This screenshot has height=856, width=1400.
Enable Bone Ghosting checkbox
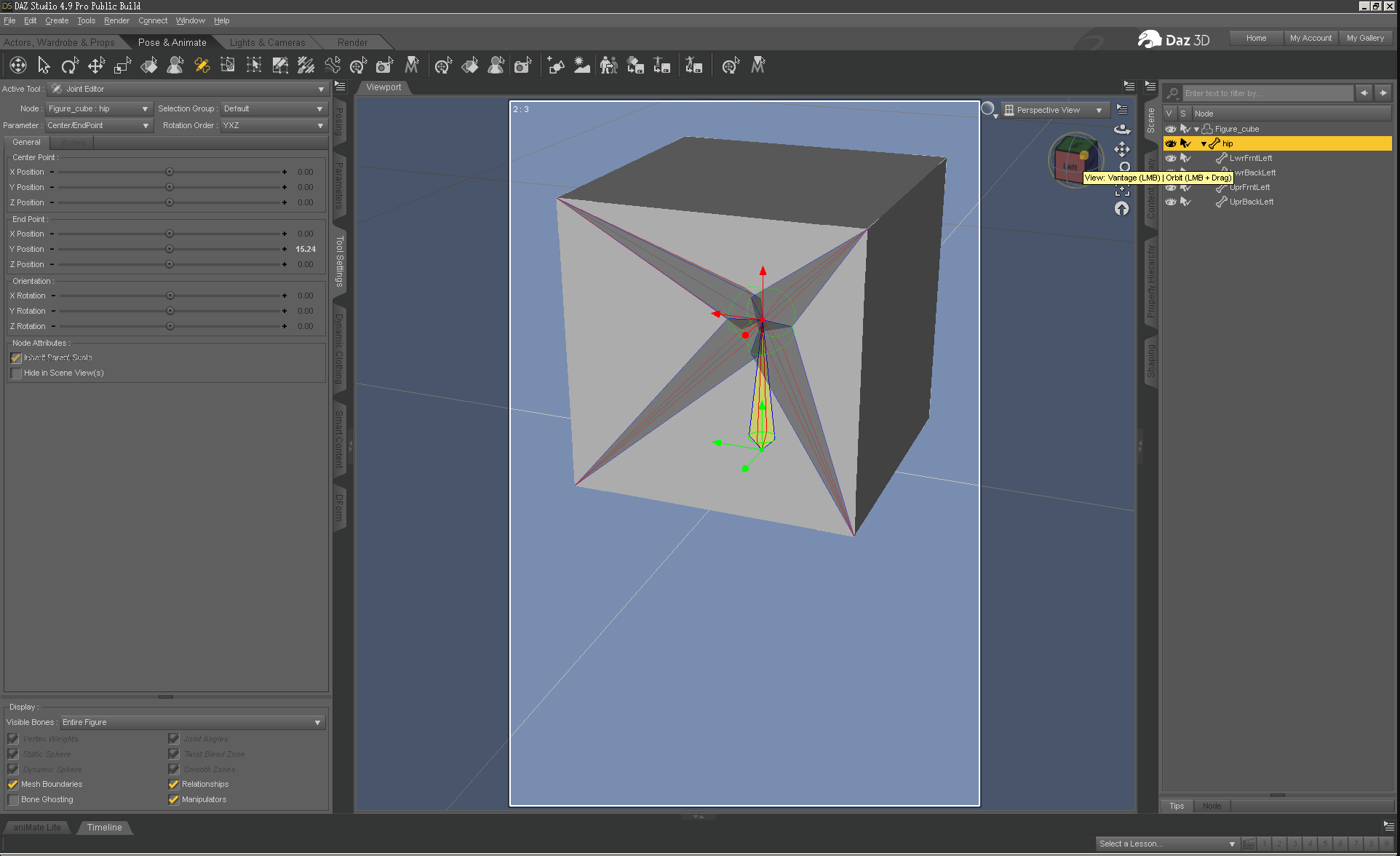[13, 799]
